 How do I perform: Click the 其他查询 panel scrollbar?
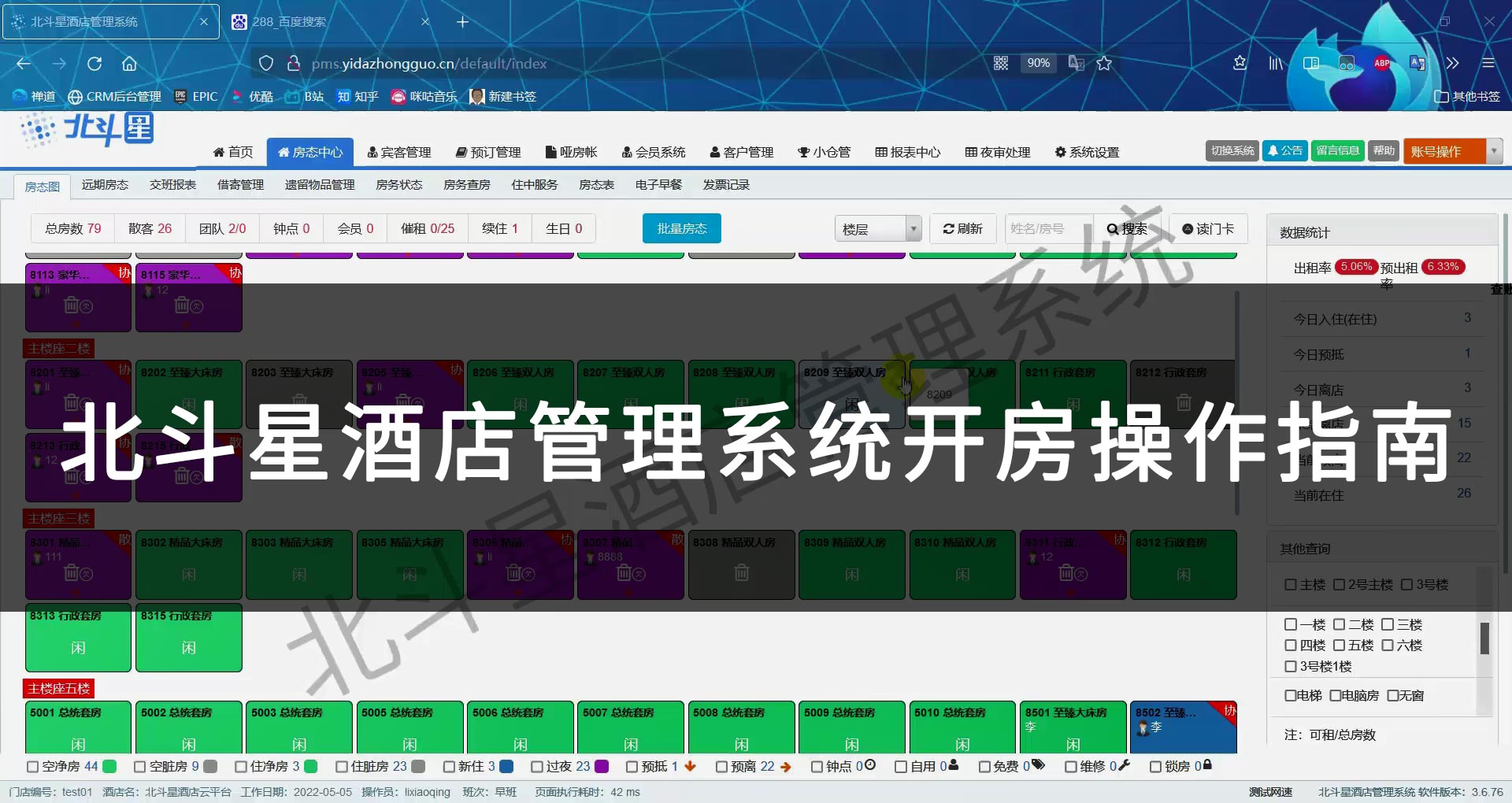point(1484,638)
